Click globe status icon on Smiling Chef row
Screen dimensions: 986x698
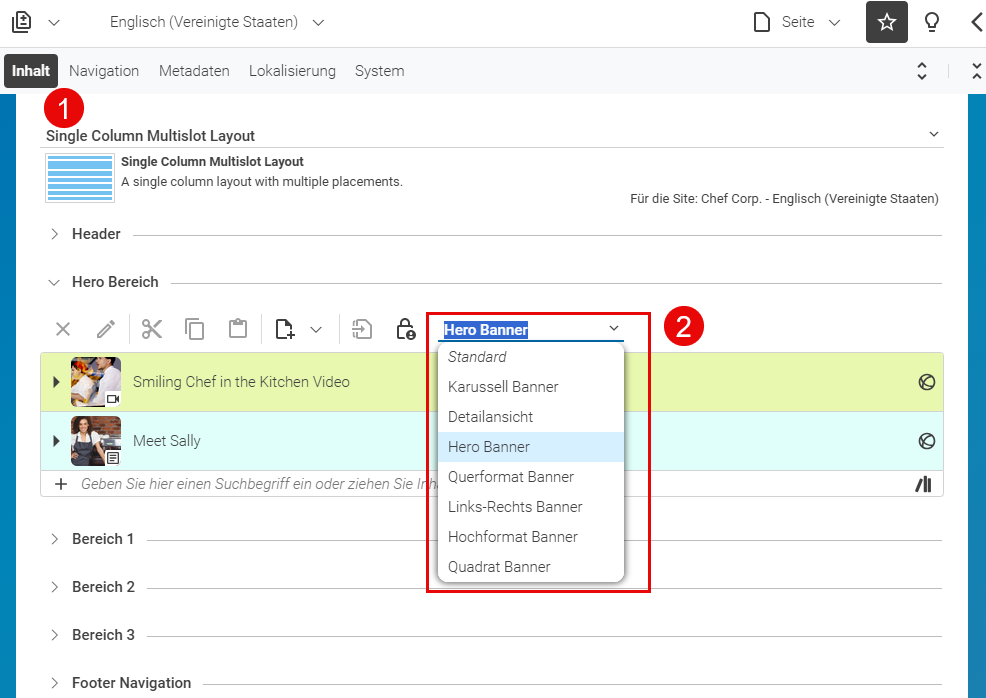(926, 382)
